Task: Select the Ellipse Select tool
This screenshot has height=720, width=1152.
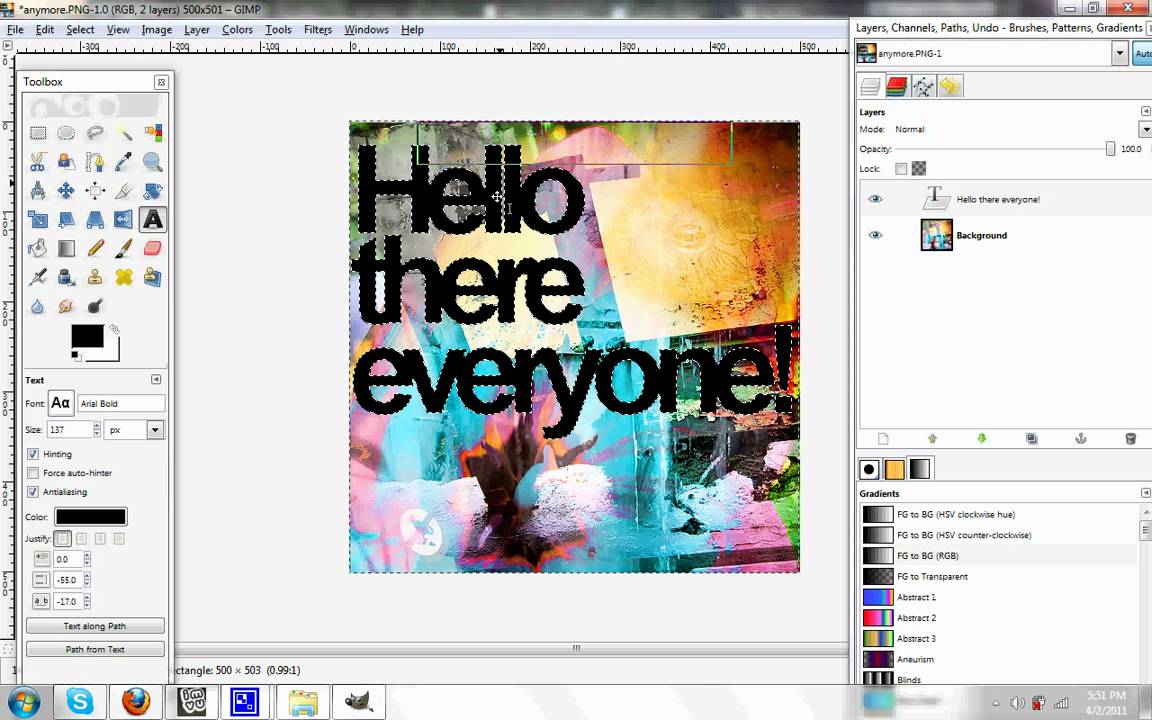Action: coord(66,133)
